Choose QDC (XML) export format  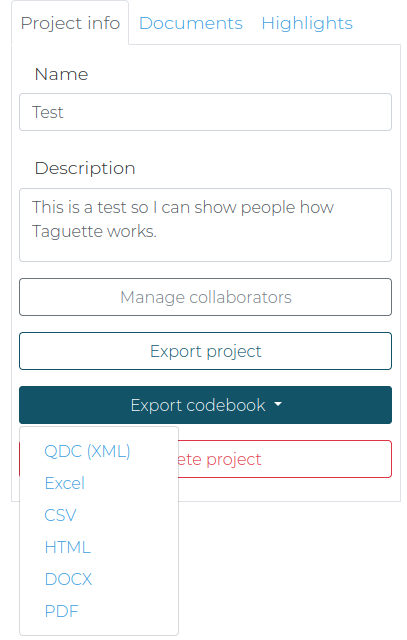87,451
